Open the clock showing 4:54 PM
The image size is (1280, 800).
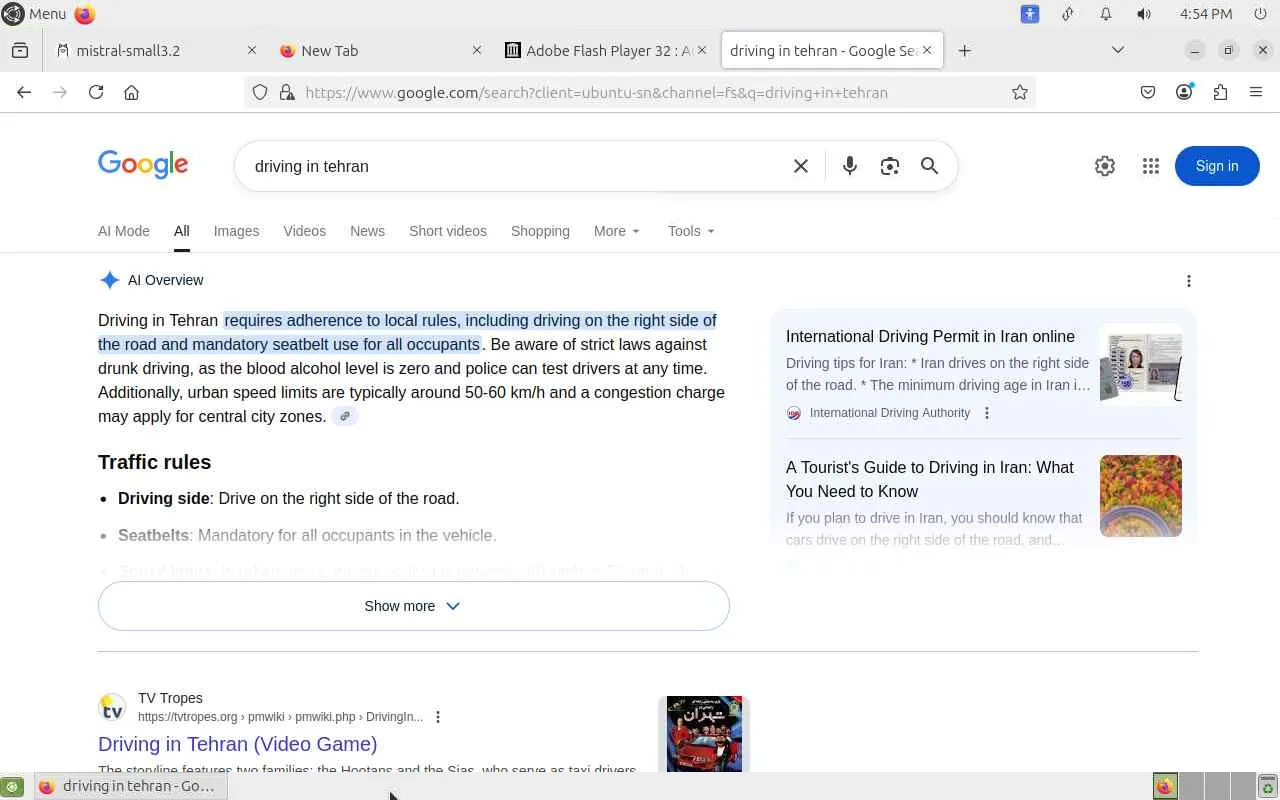1206,14
